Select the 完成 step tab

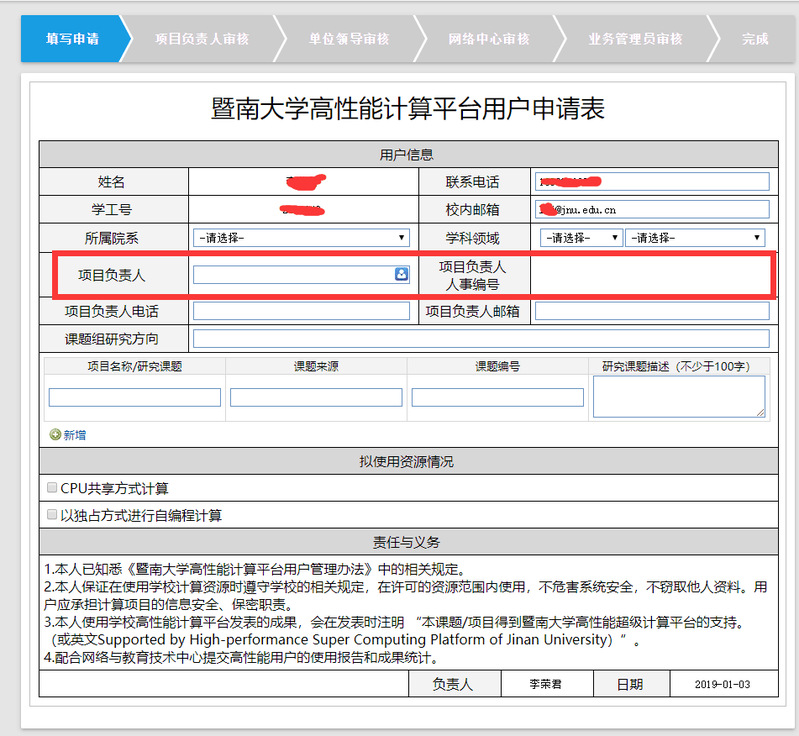click(x=755, y=39)
